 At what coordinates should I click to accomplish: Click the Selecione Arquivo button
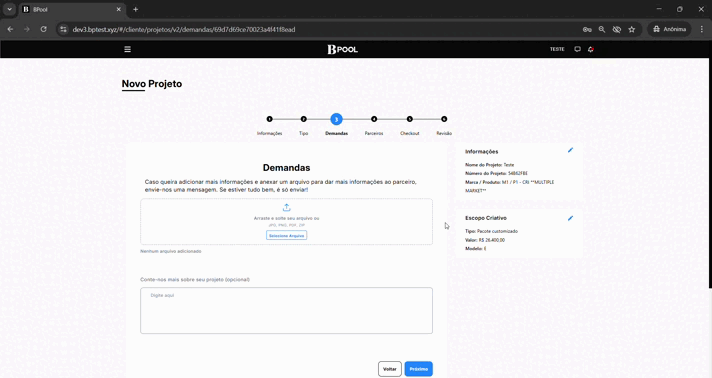[x=287, y=235]
